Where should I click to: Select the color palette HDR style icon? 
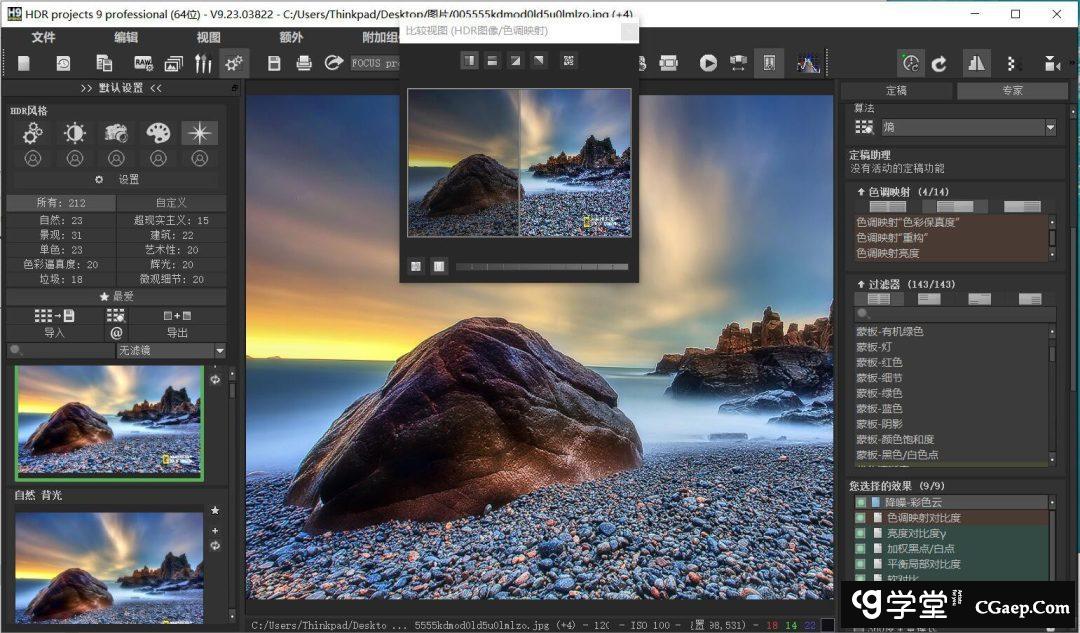(158, 133)
